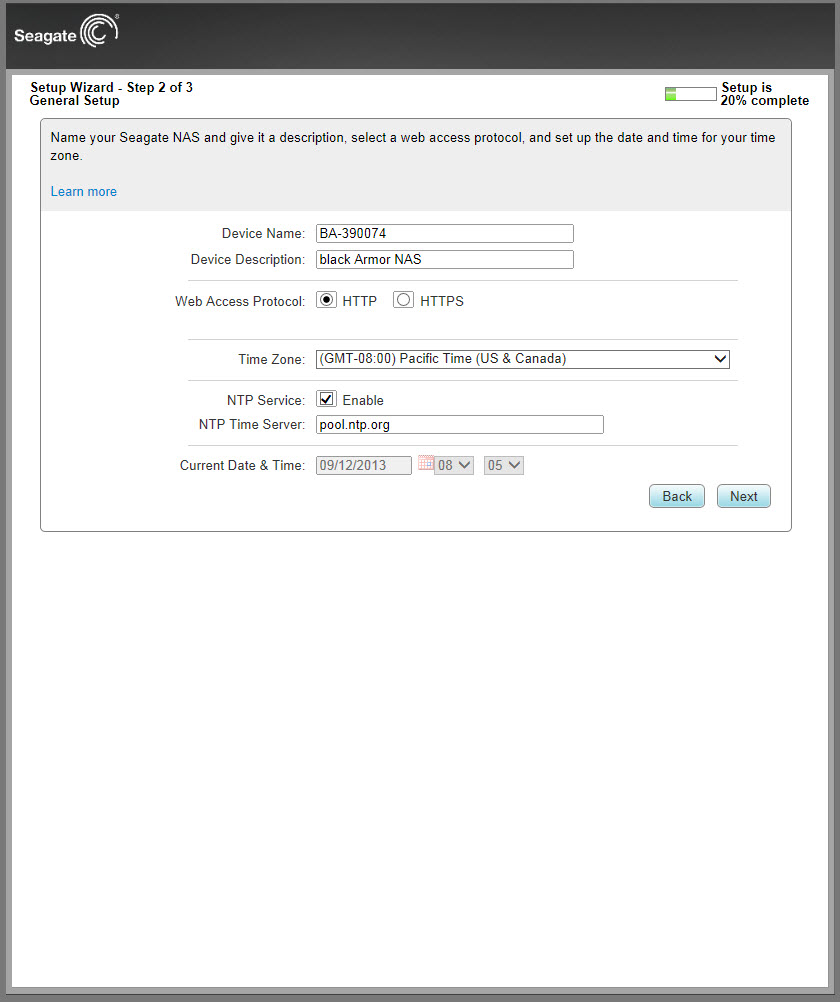Click the Current Date field 09/12/2013

coord(364,465)
